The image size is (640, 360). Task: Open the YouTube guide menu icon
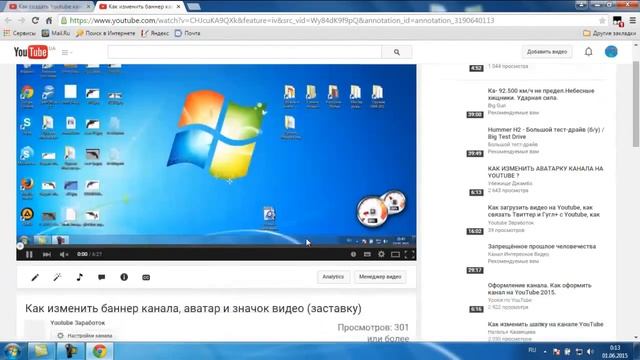click(x=67, y=52)
